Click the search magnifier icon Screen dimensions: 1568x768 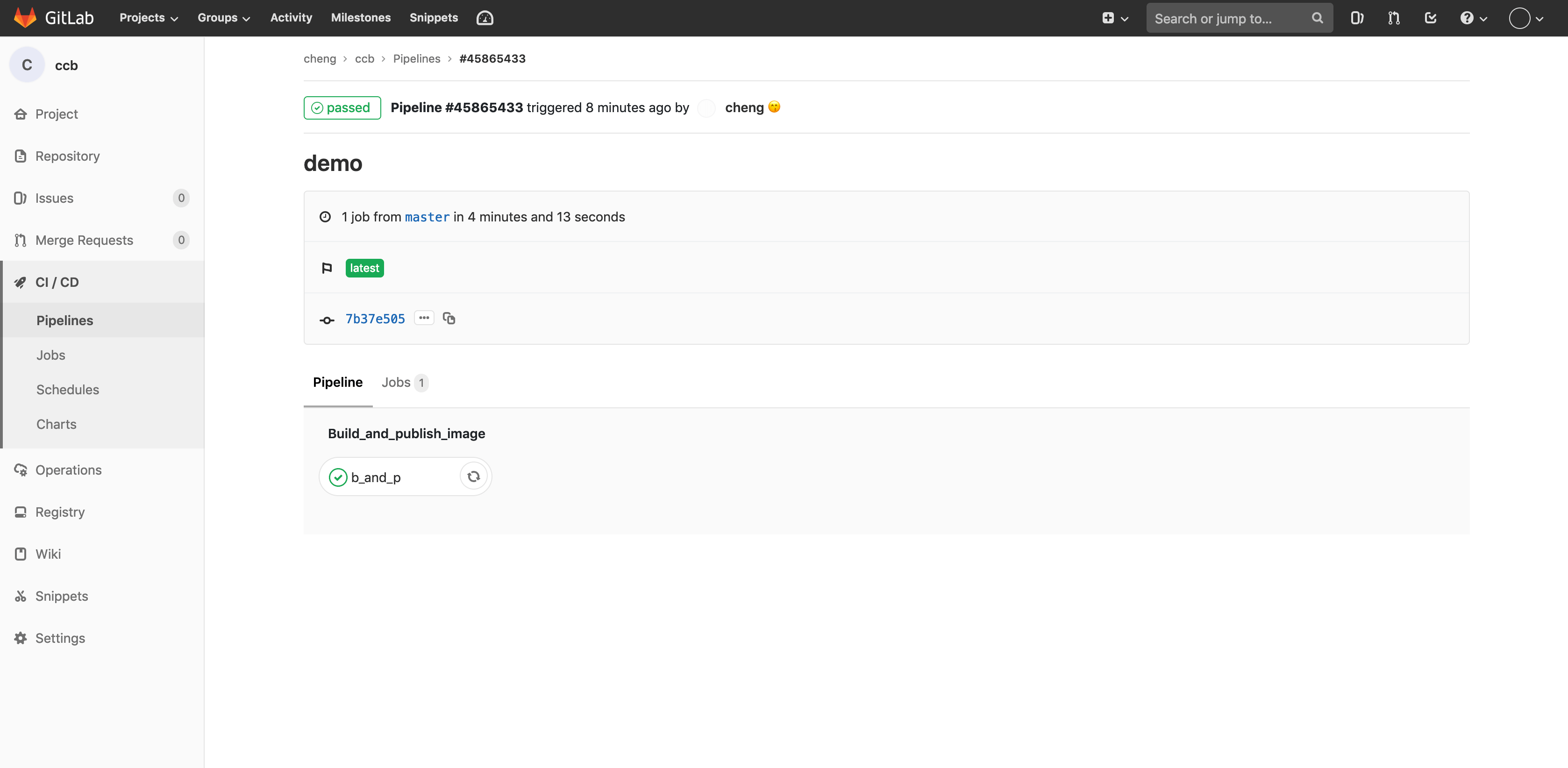tap(1317, 18)
